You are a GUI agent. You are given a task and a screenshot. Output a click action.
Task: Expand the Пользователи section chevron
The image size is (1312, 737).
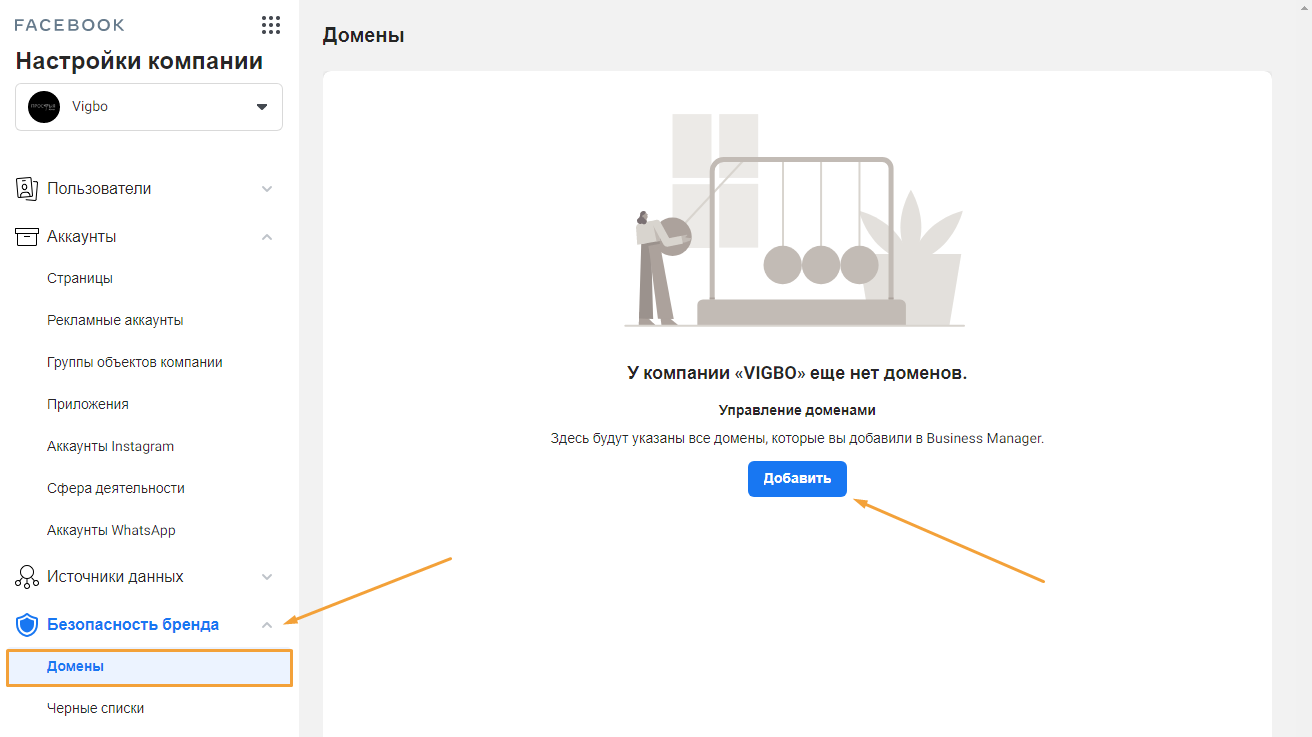tap(267, 189)
